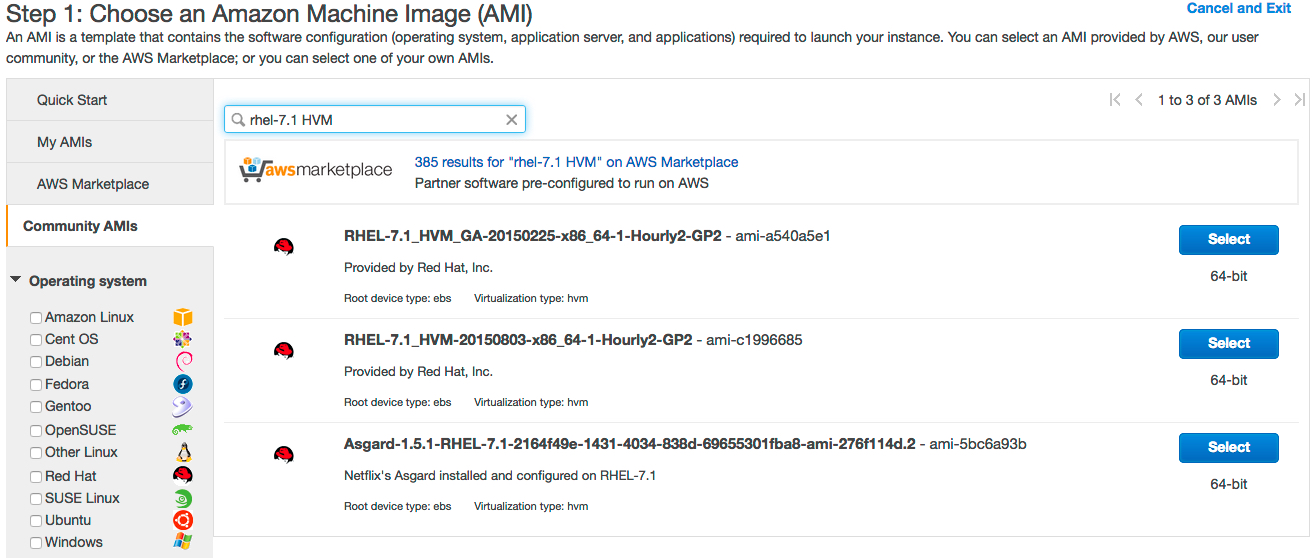Select the RHEL-7.1_HVM_GA-20150225 AMI

tap(1228, 239)
